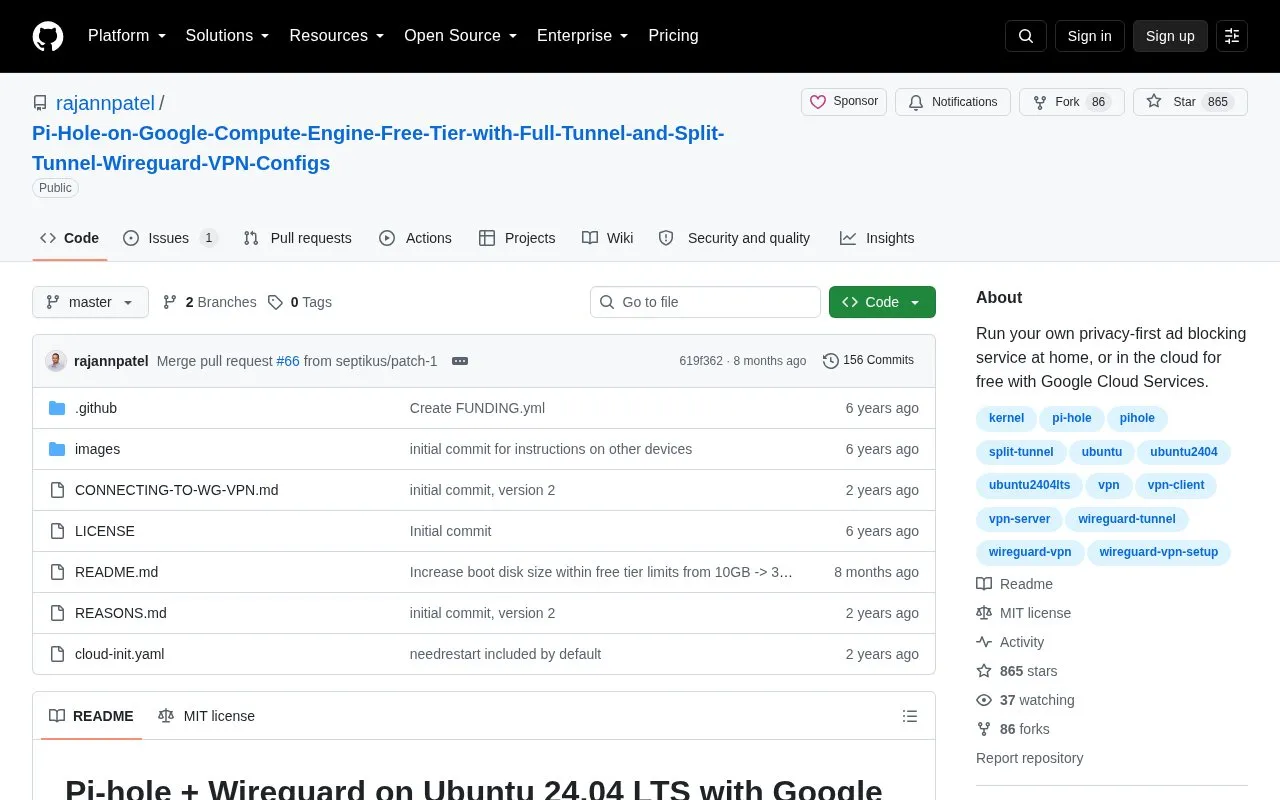Open the Pricing page
This screenshot has height=800, width=1280.
(673, 36)
